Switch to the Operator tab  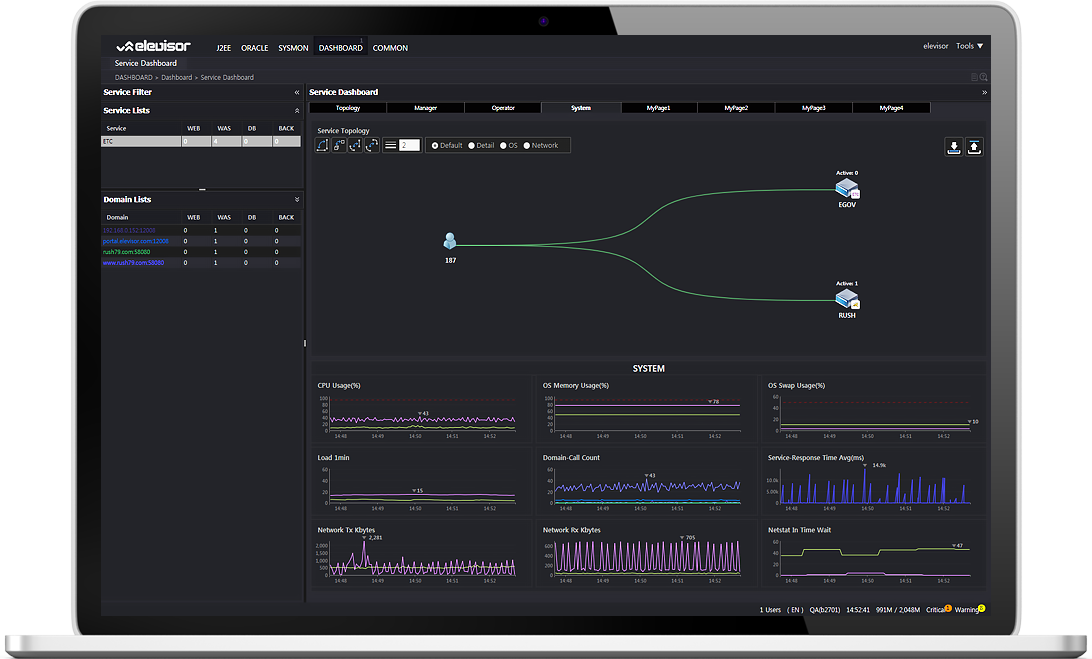tap(503, 108)
